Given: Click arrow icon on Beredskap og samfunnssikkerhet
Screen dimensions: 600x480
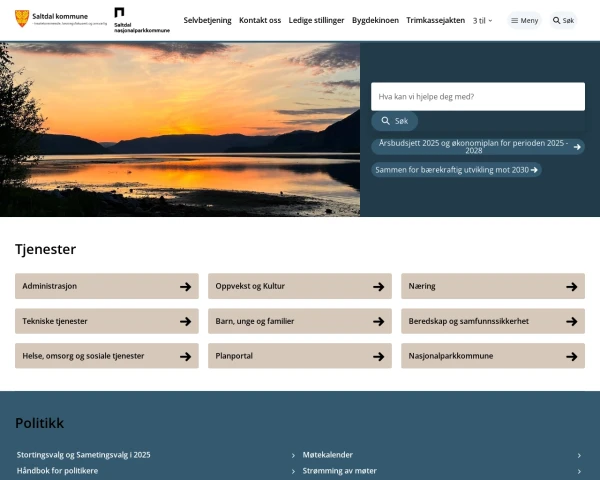Looking at the screenshot, I should (572, 322).
